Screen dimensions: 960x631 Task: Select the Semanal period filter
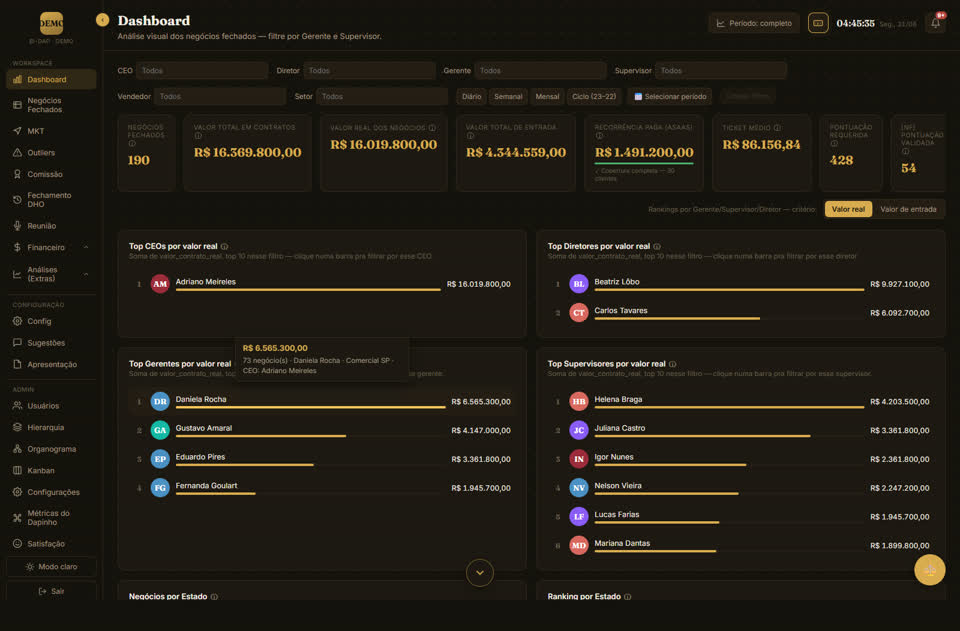[508, 97]
